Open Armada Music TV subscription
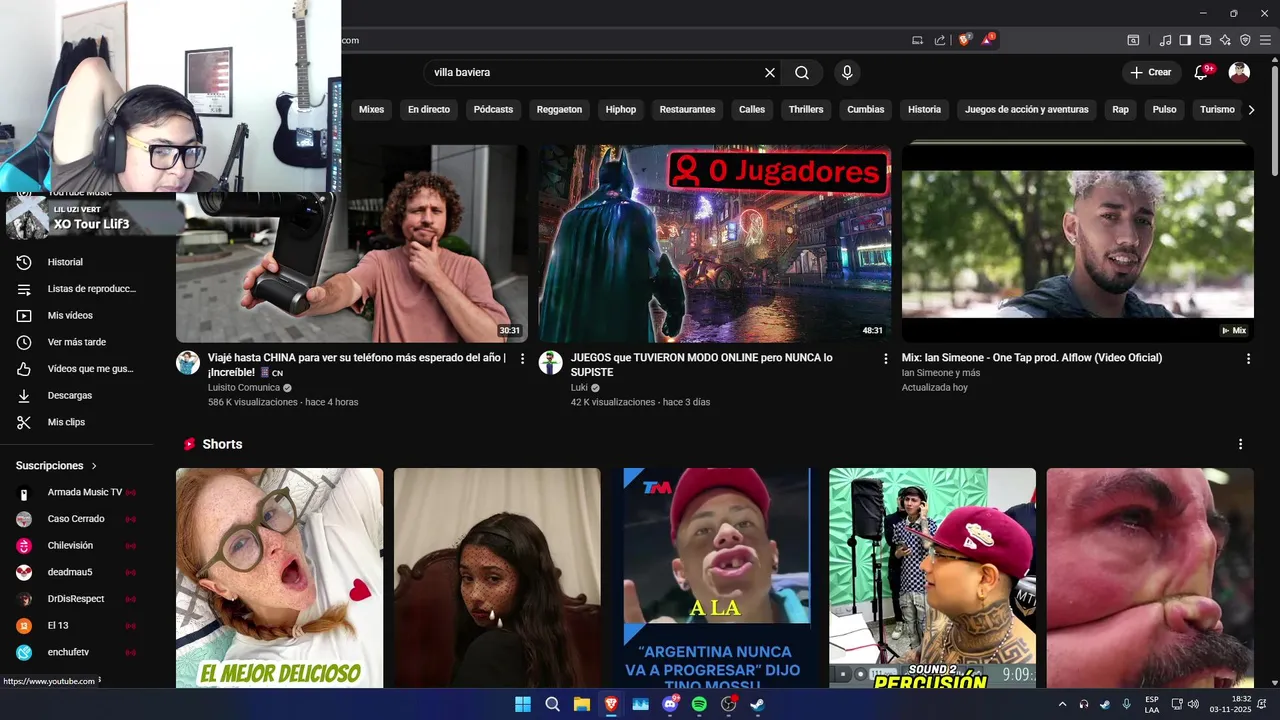1280x720 pixels. click(77, 492)
